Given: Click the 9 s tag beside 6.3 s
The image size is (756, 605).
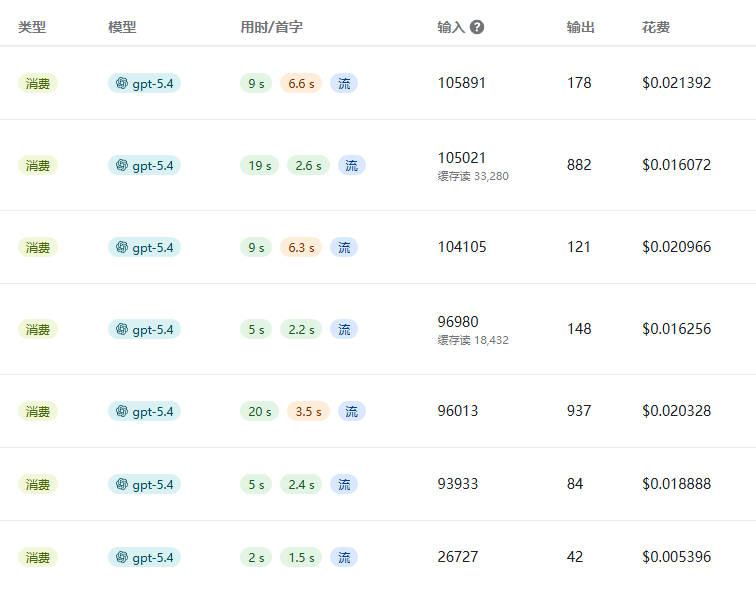Looking at the screenshot, I should tap(256, 247).
